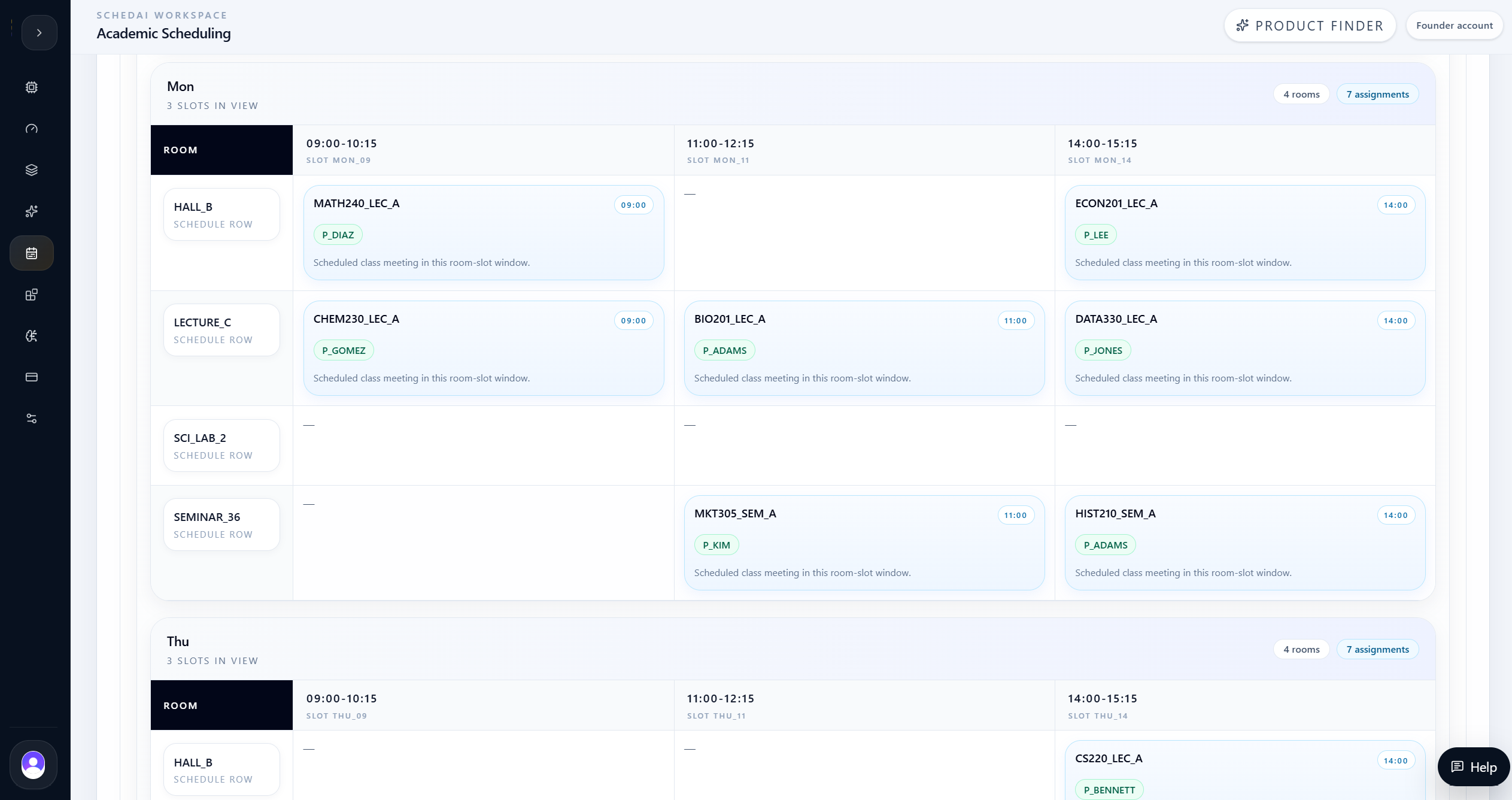Click the 11:00 badge on BIO201_LEC_A
Image resolution: width=1512 pixels, height=800 pixels.
tap(1015, 320)
